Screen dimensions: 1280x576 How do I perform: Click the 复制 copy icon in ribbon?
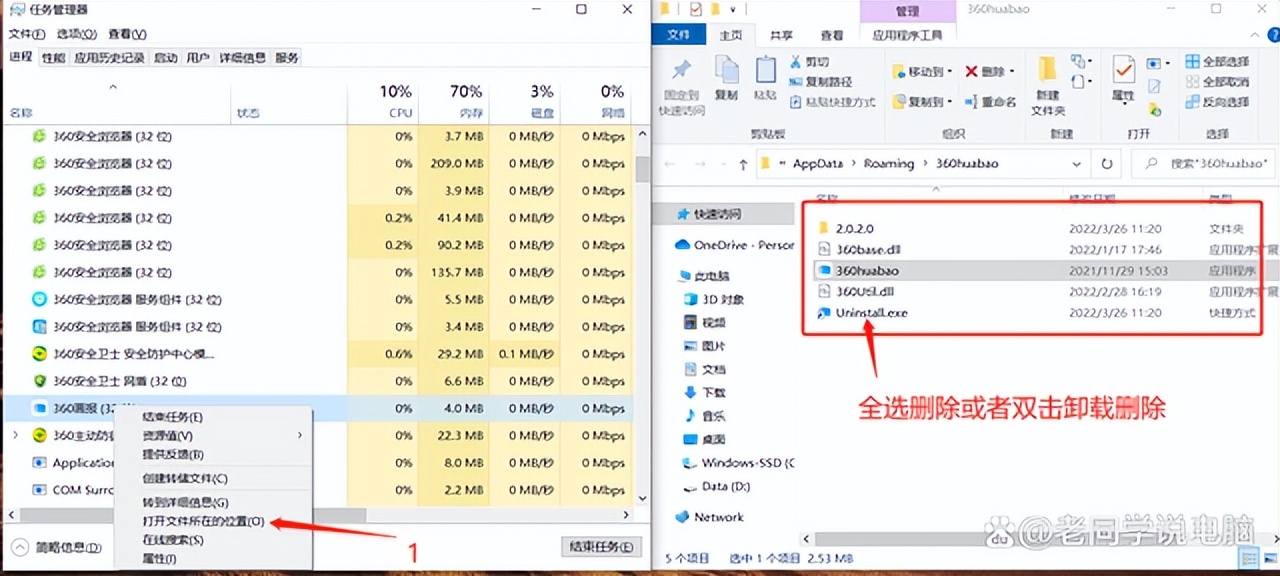coord(727,71)
